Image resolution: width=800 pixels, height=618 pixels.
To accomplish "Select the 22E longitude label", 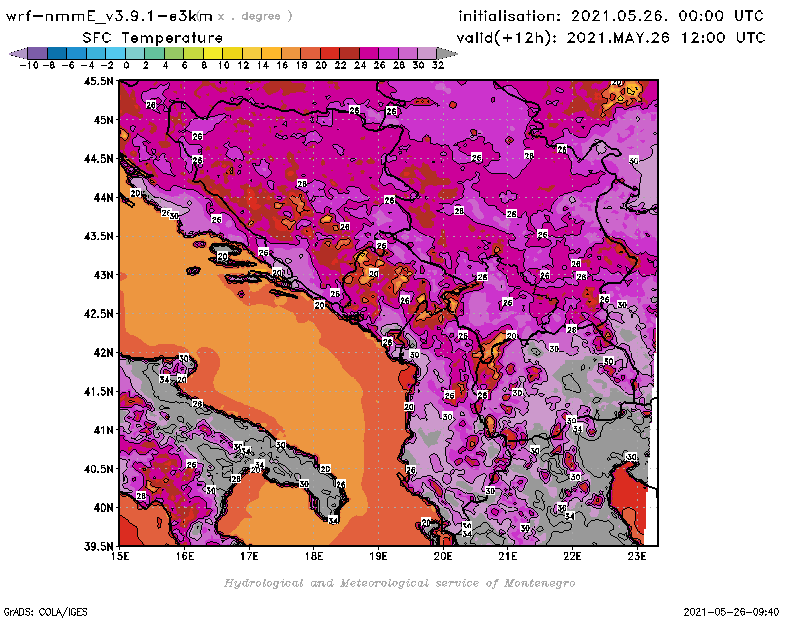I will (572, 556).
